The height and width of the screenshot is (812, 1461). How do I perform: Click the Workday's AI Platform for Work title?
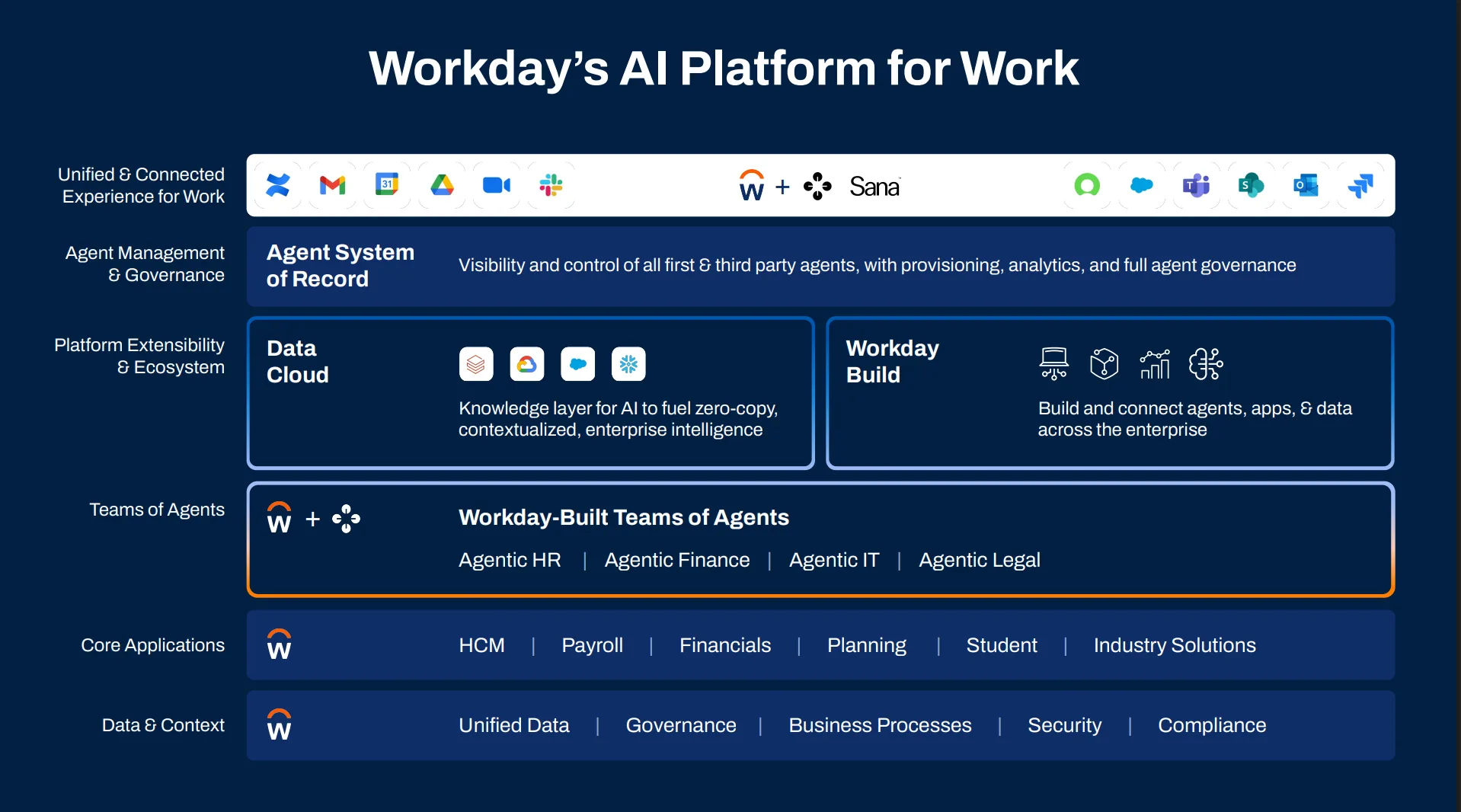(724, 68)
